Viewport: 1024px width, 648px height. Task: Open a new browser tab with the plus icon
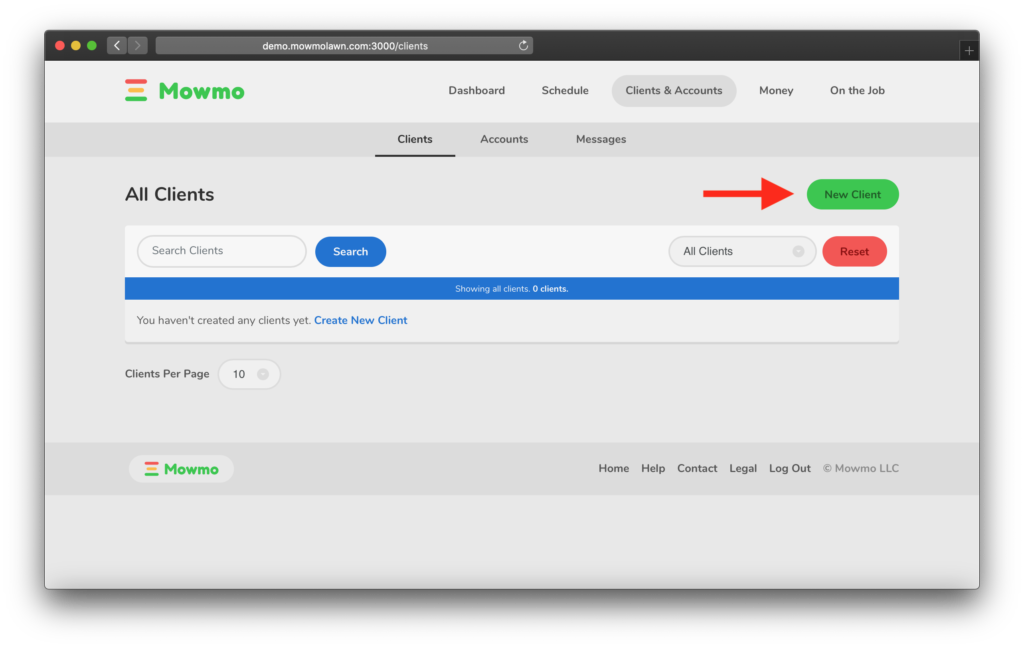coord(969,50)
